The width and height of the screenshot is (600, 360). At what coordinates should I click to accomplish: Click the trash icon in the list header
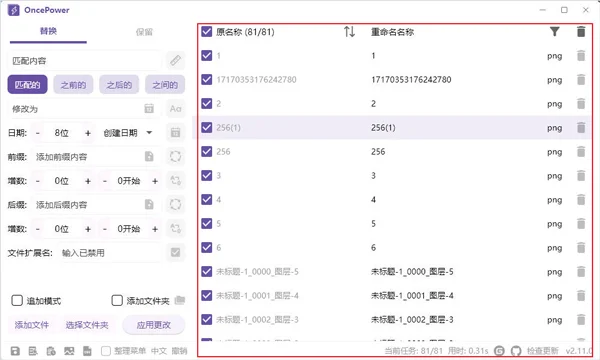coord(581,31)
